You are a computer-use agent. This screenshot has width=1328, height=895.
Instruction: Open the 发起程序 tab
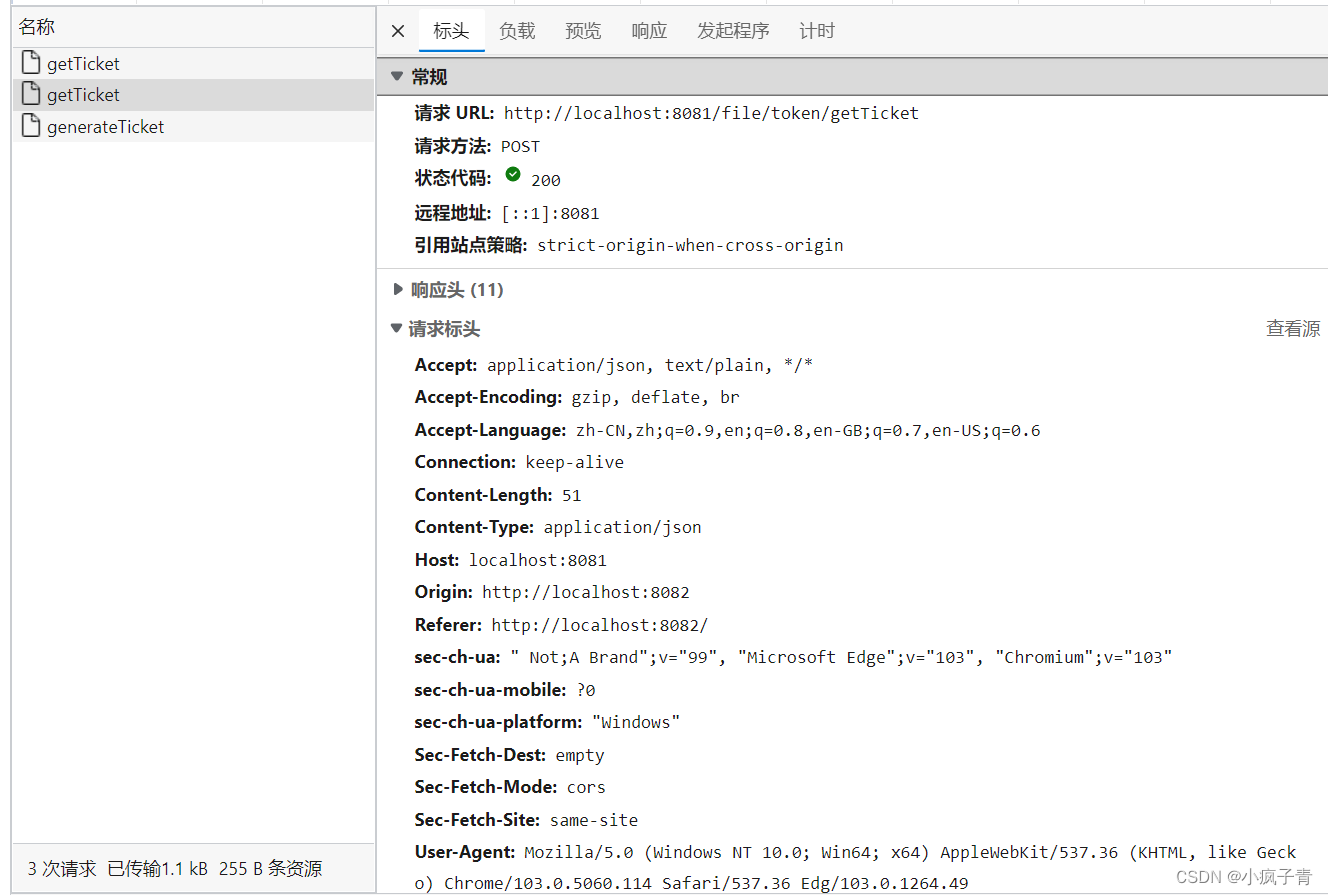733,31
